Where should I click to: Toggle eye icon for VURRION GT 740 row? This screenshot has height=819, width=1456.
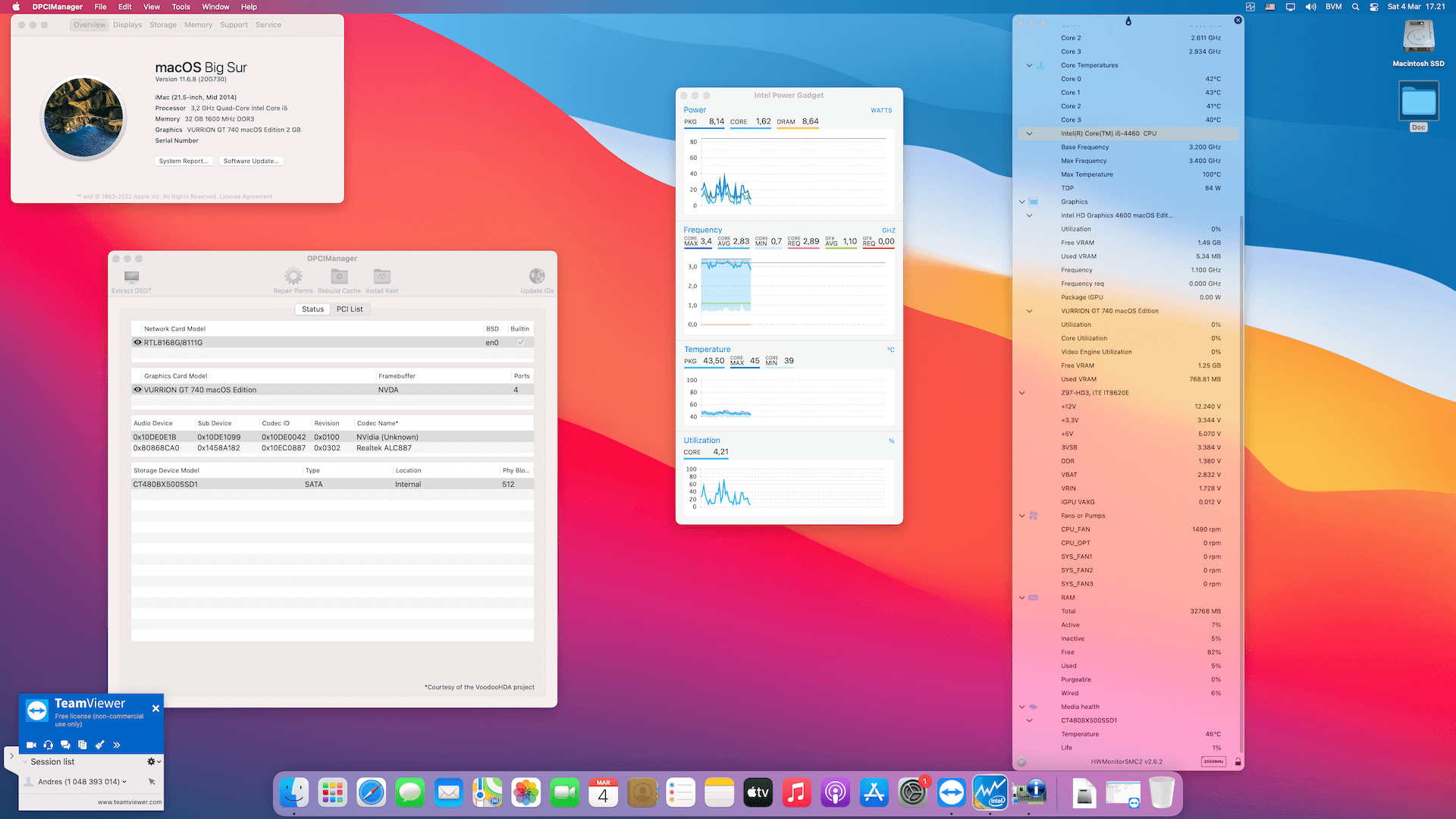coord(137,390)
